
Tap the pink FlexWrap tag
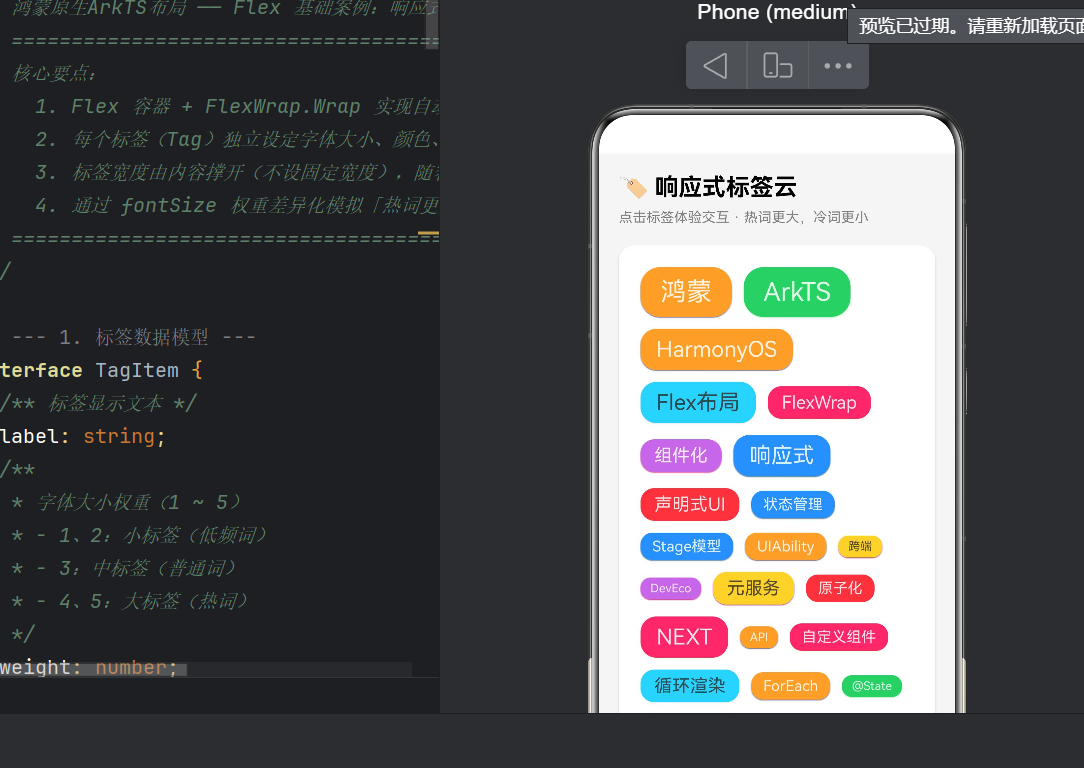[x=819, y=402]
